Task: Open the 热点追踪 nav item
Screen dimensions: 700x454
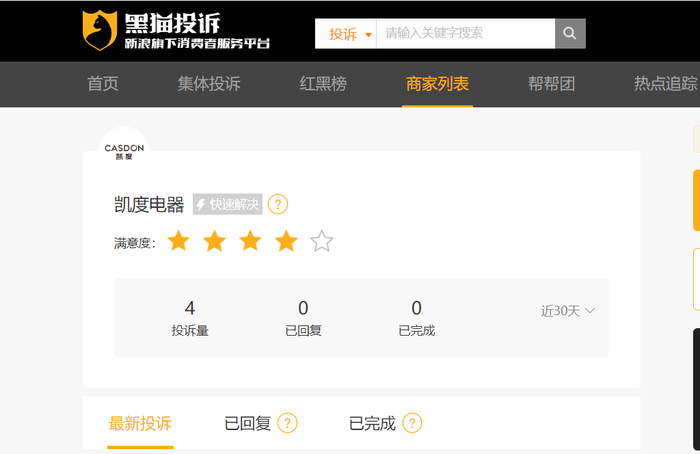Action: [666, 84]
